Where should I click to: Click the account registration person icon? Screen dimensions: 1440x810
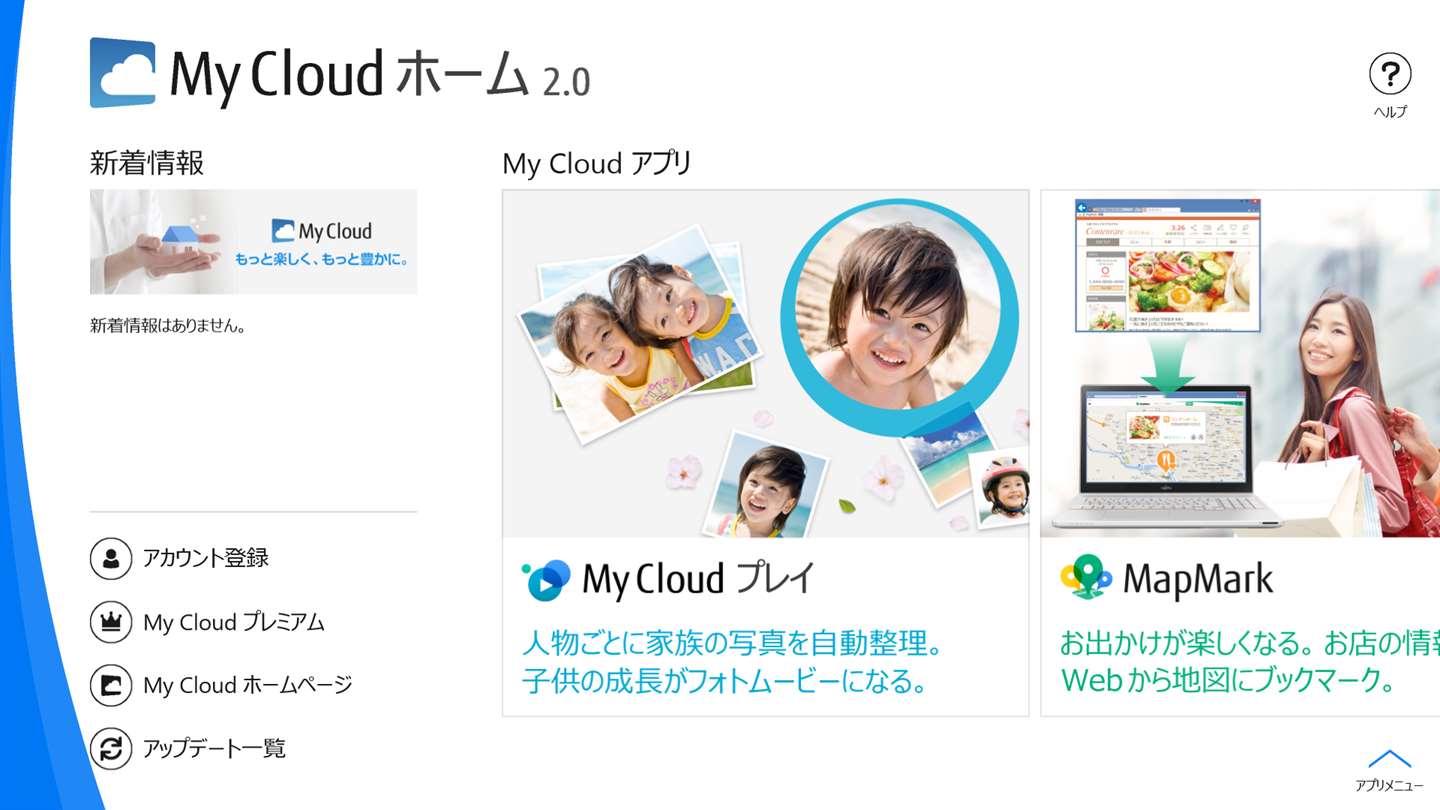point(111,558)
